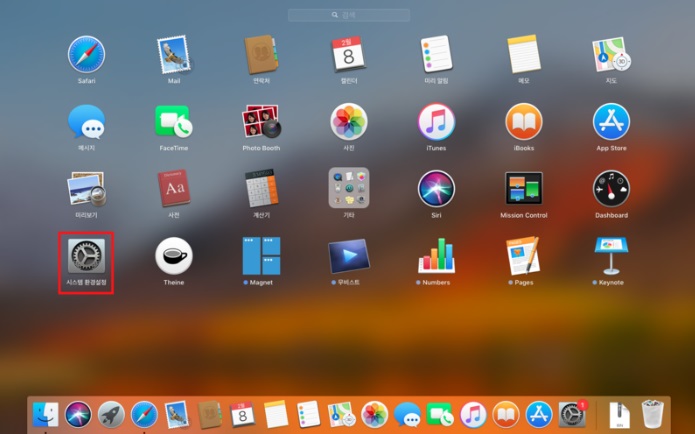Screen dimensions: 695x434
Task: Open System Preferences with badge in Dock
Action: pos(572,414)
